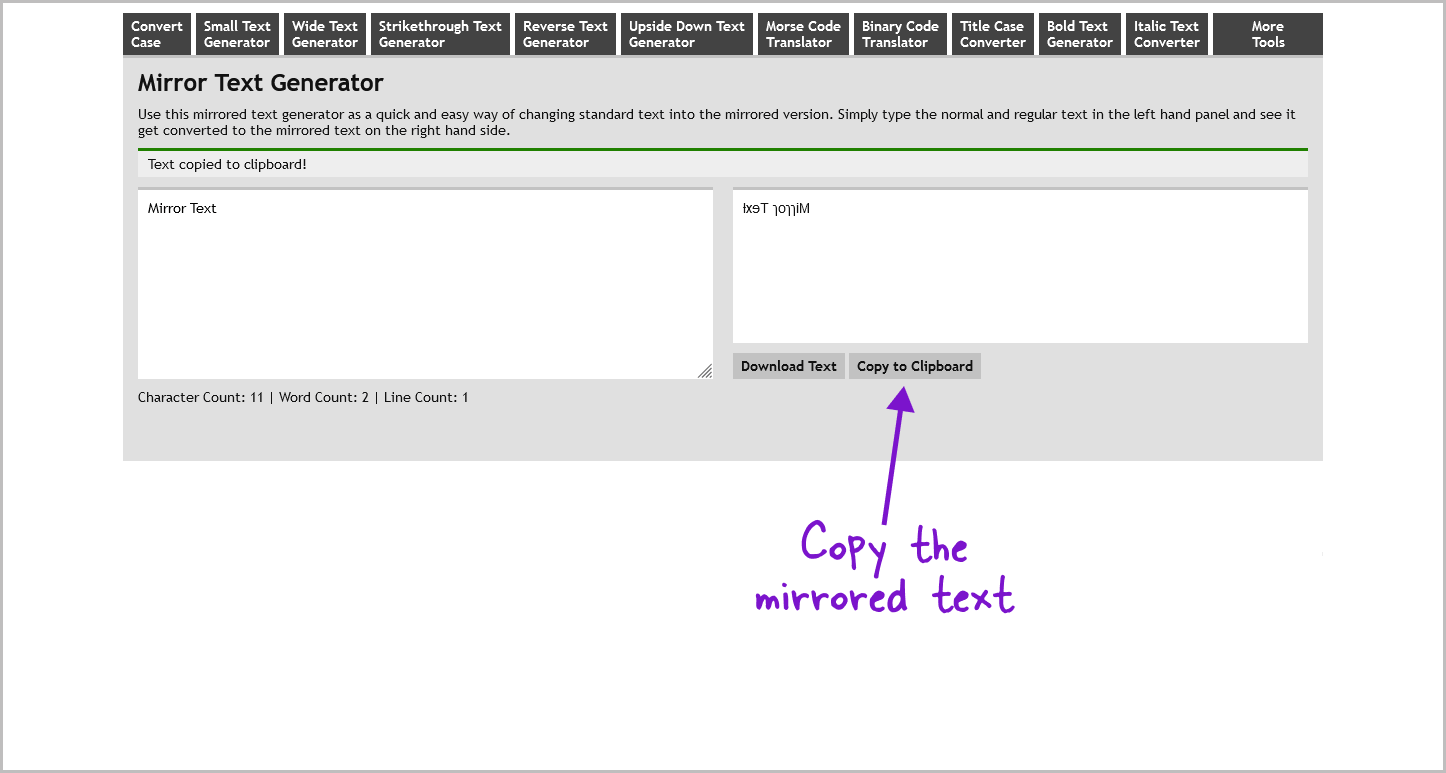Click the textarea resize handle

click(x=706, y=372)
